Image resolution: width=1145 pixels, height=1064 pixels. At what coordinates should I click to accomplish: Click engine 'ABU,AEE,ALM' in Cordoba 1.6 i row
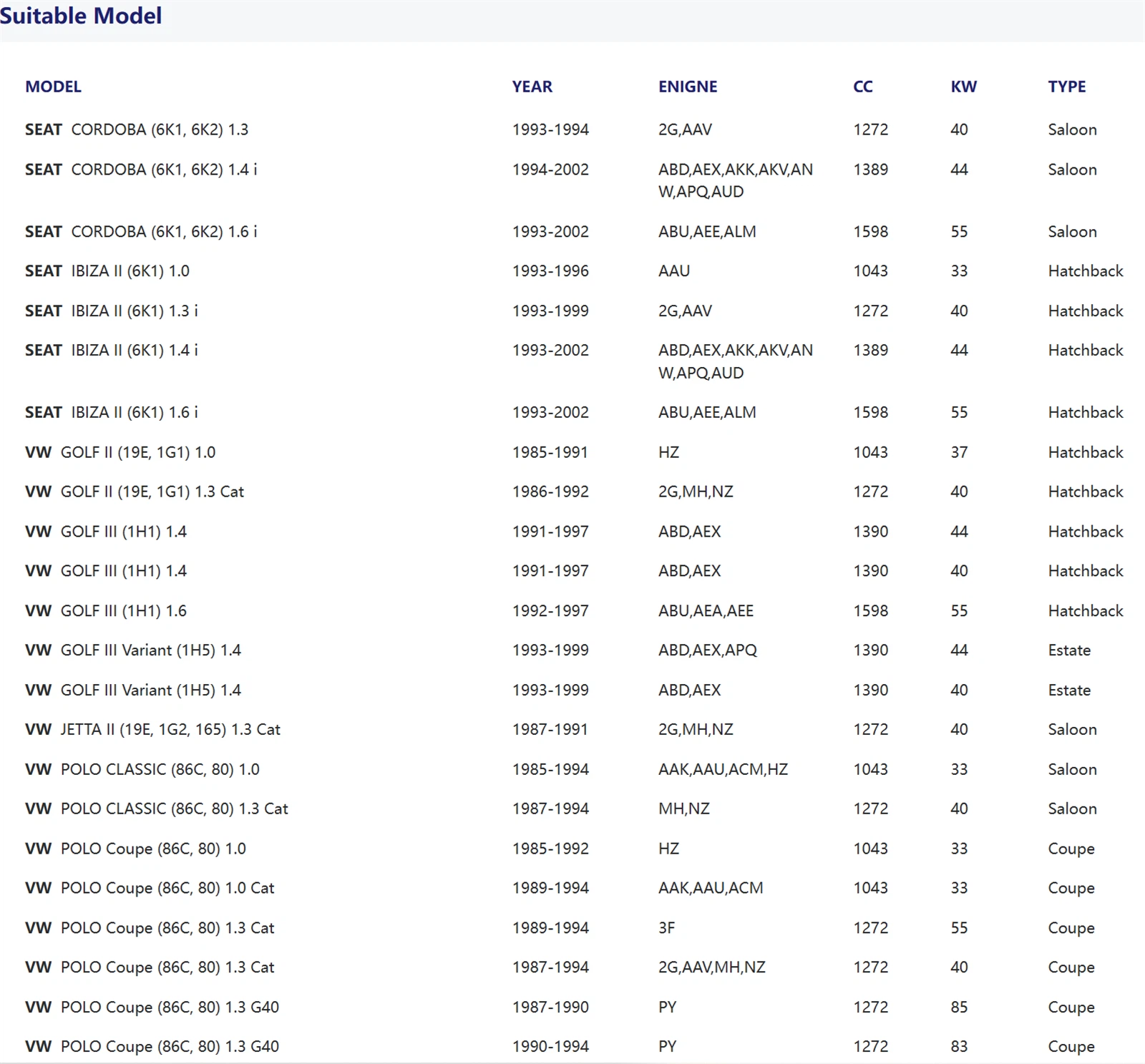707,232
